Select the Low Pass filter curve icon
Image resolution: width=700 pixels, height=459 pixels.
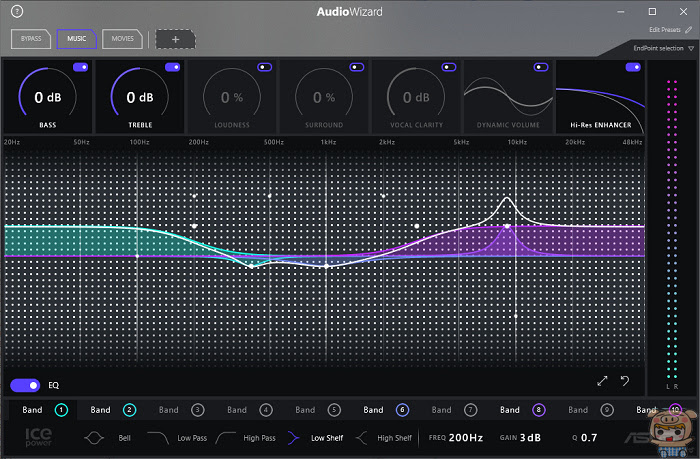[158, 438]
